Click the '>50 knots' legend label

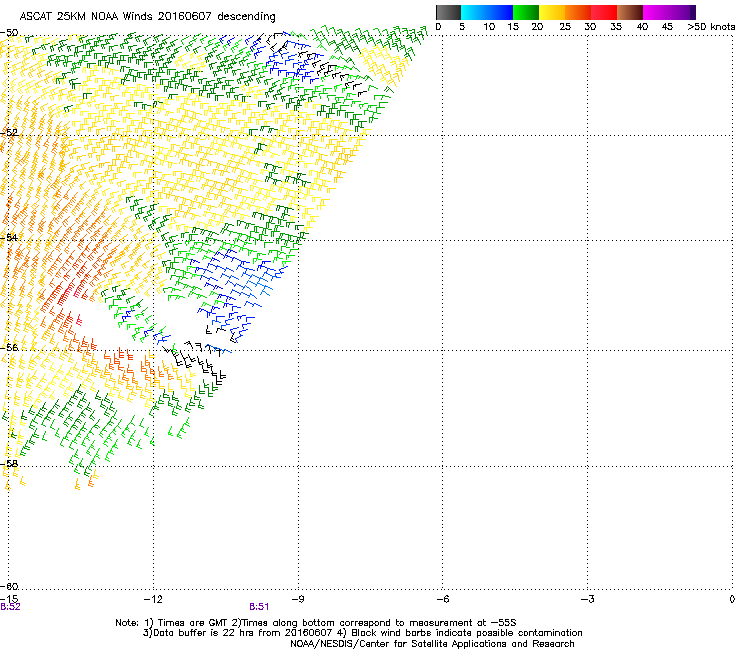tap(711, 27)
